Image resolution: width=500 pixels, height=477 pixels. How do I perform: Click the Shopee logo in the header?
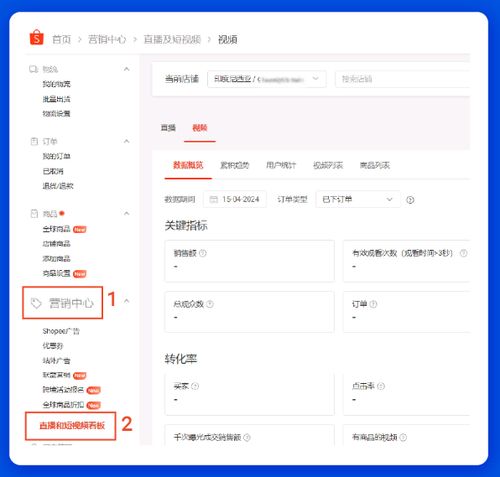pos(36,37)
